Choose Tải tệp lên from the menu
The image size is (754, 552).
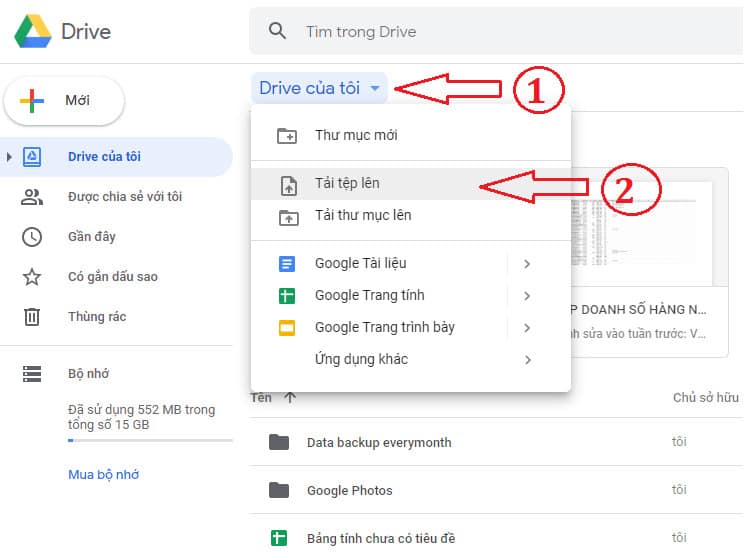click(411, 183)
